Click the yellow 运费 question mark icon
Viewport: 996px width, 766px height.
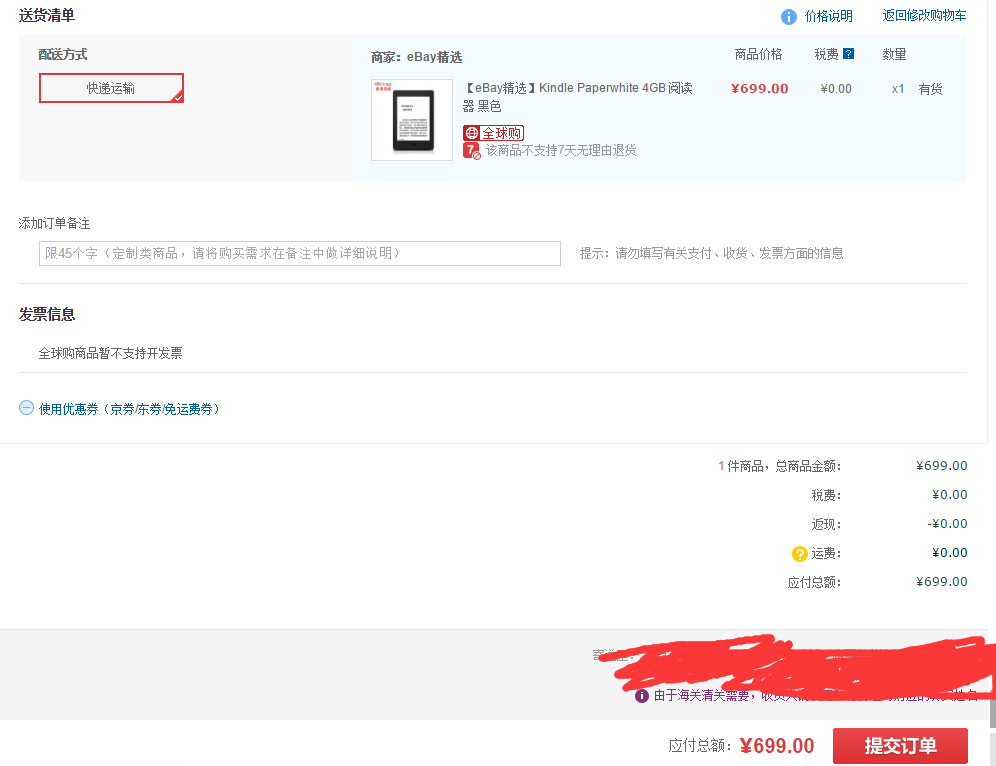coord(800,552)
